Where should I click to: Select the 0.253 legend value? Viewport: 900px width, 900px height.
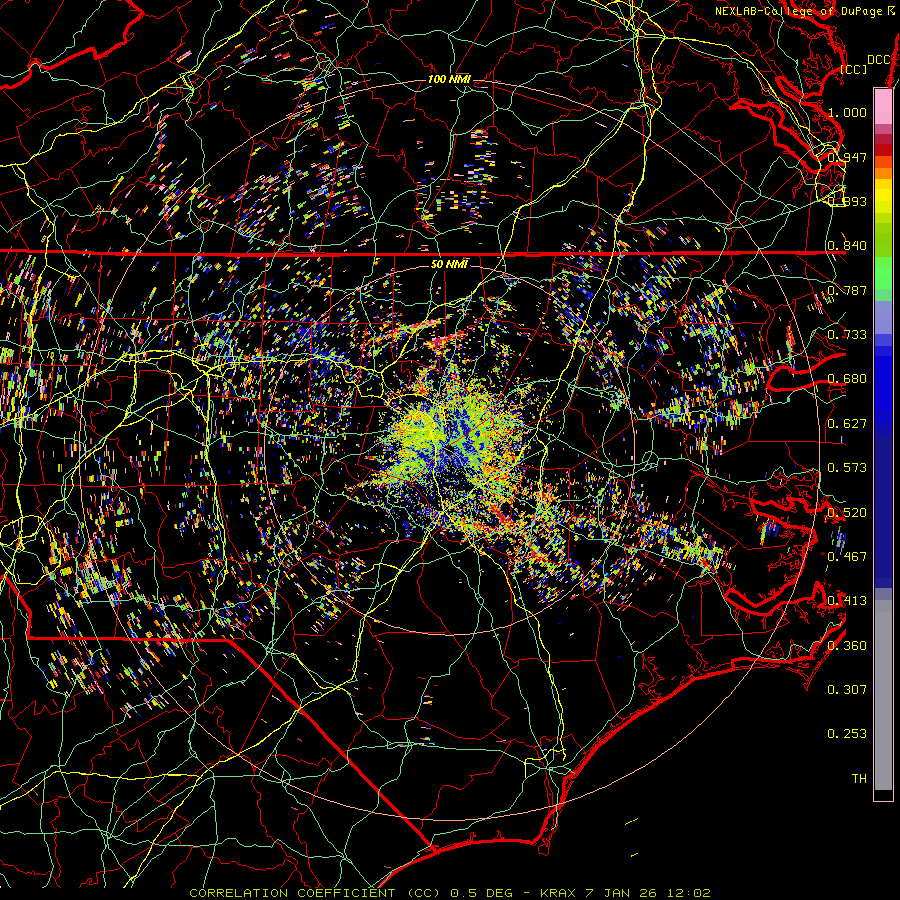click(847, 734)
